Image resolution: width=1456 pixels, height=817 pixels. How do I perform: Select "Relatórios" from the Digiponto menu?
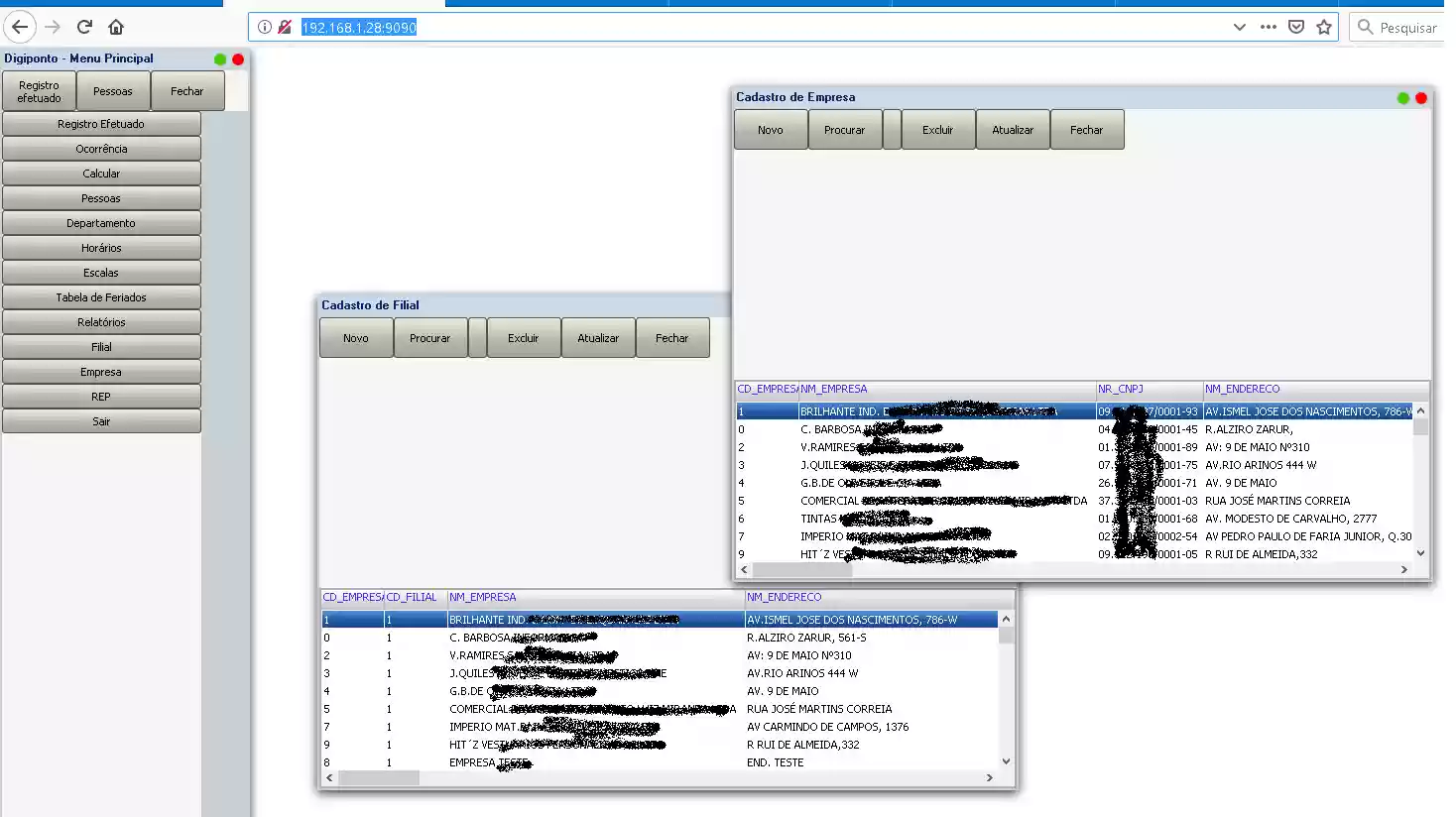coord(100,321)
